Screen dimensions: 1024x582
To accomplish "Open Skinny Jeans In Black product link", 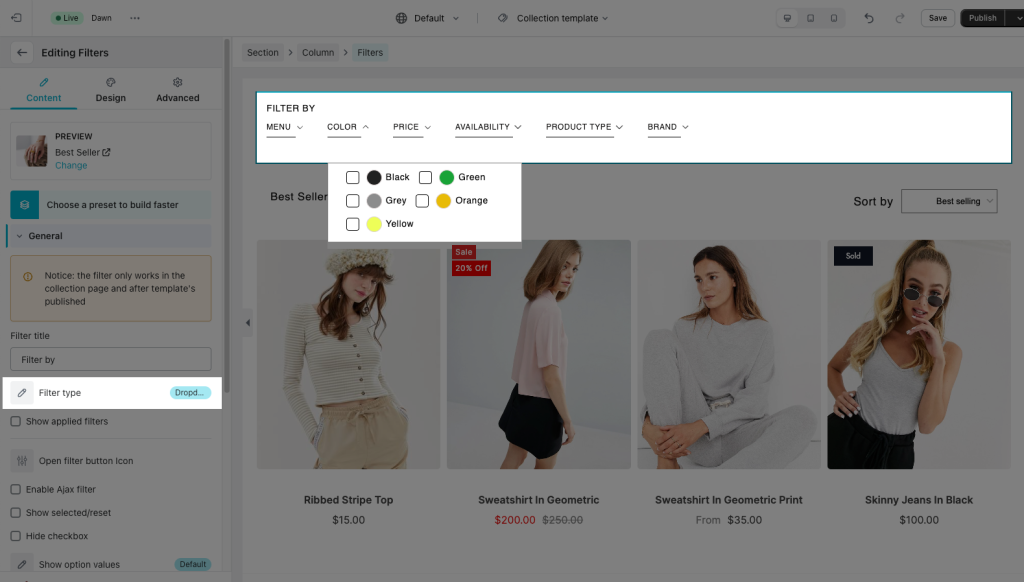I will 919,500.
